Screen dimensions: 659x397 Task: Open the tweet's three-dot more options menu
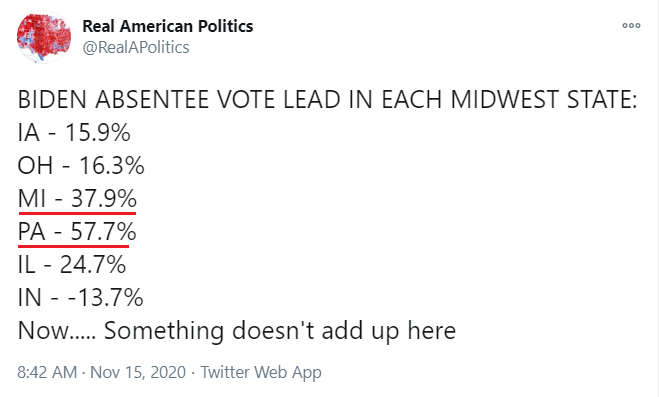(x=631, y=26)
